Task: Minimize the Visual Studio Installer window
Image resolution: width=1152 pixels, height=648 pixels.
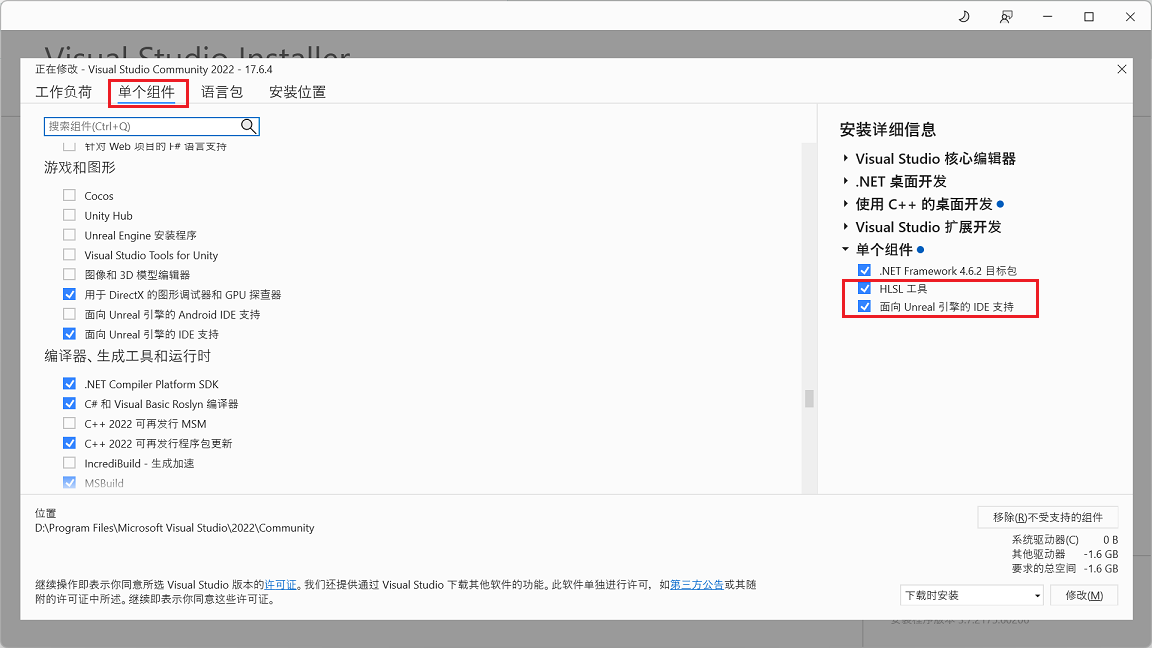Action: pos(1048,16)
